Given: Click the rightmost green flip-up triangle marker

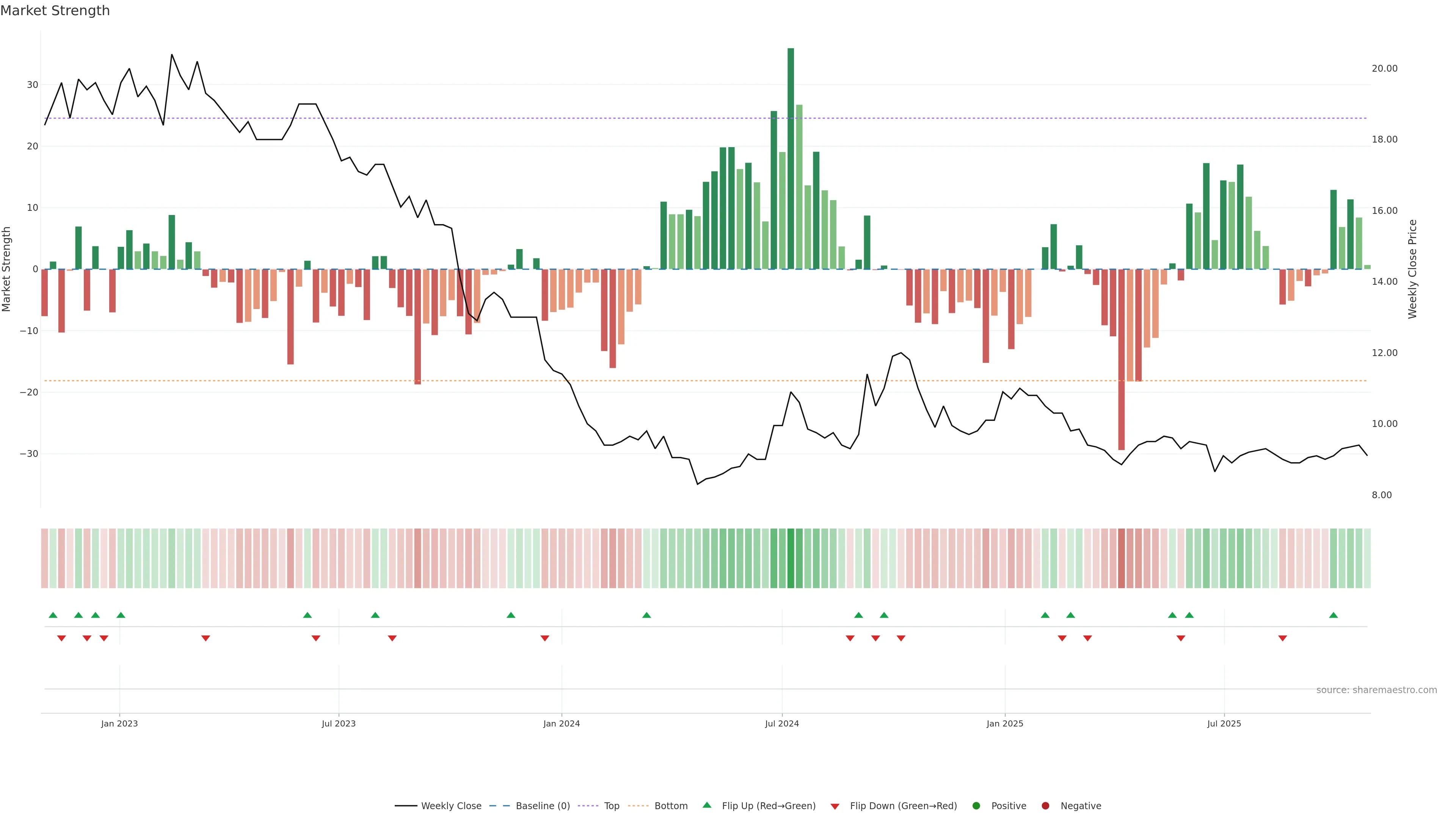Looking at the screenshot, I should click(1334, 615).
